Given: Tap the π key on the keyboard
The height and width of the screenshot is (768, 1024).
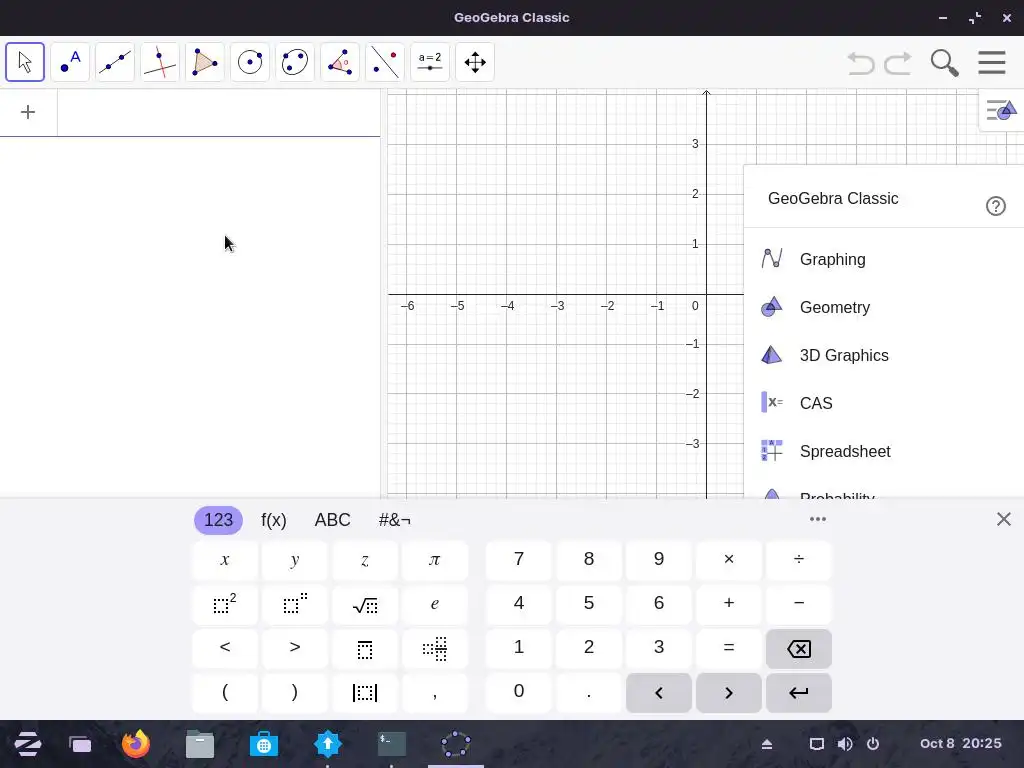Looking at the screenshot, I should click(x=434, y=560).
